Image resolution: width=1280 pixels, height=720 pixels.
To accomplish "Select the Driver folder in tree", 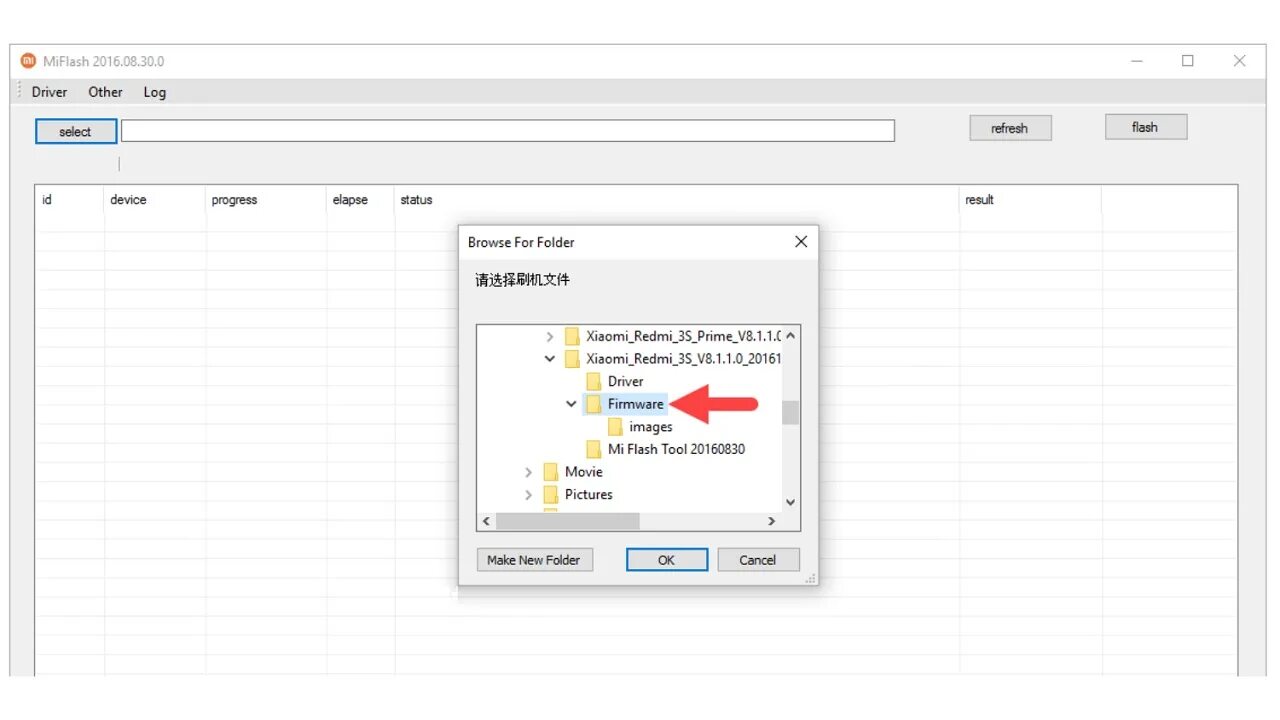I will point(625,381).
